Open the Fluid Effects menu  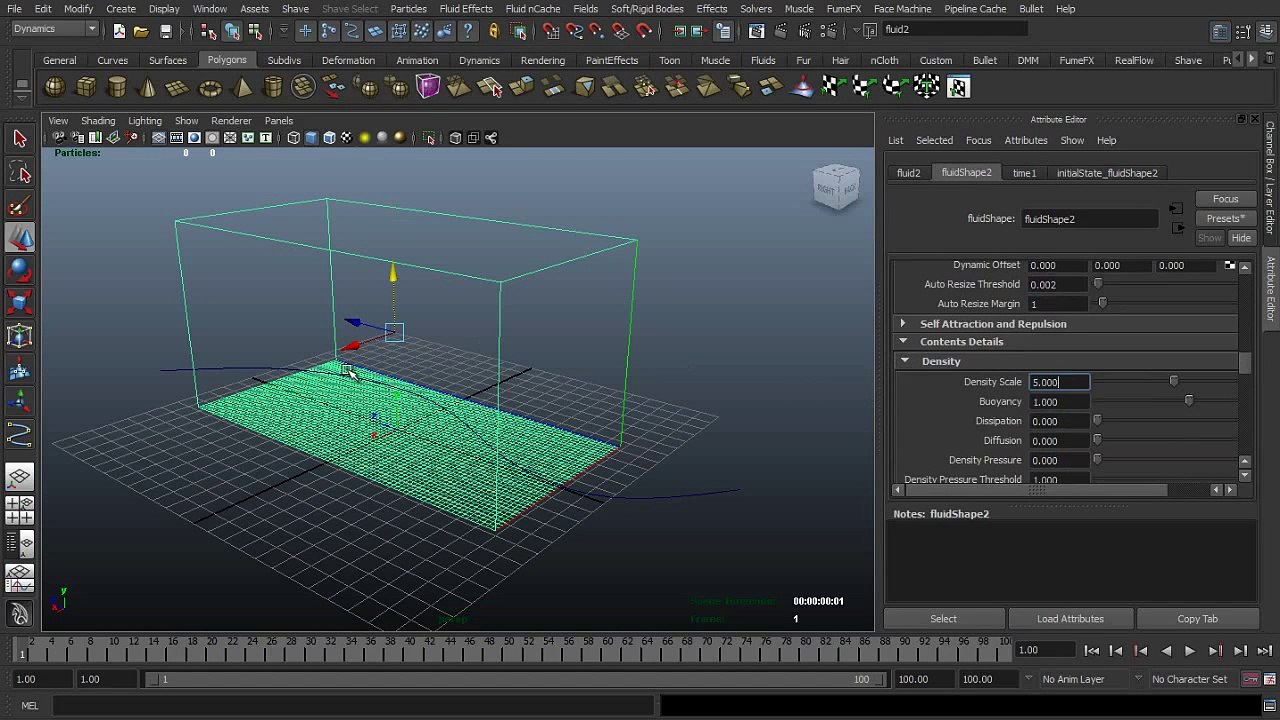(x=466, y=9)
